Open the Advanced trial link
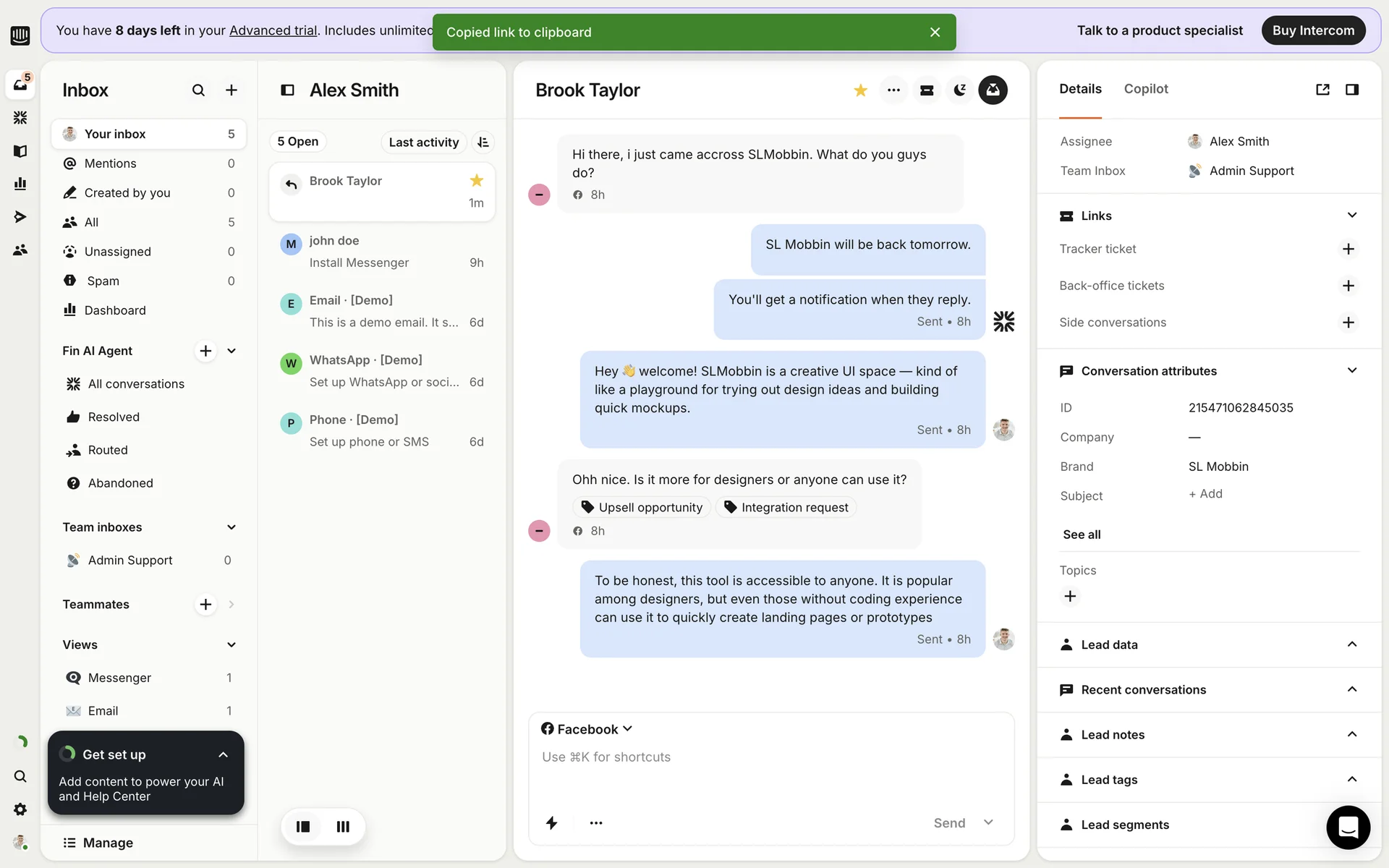Viewport: 1389px width, 868px height. point(273,30)
